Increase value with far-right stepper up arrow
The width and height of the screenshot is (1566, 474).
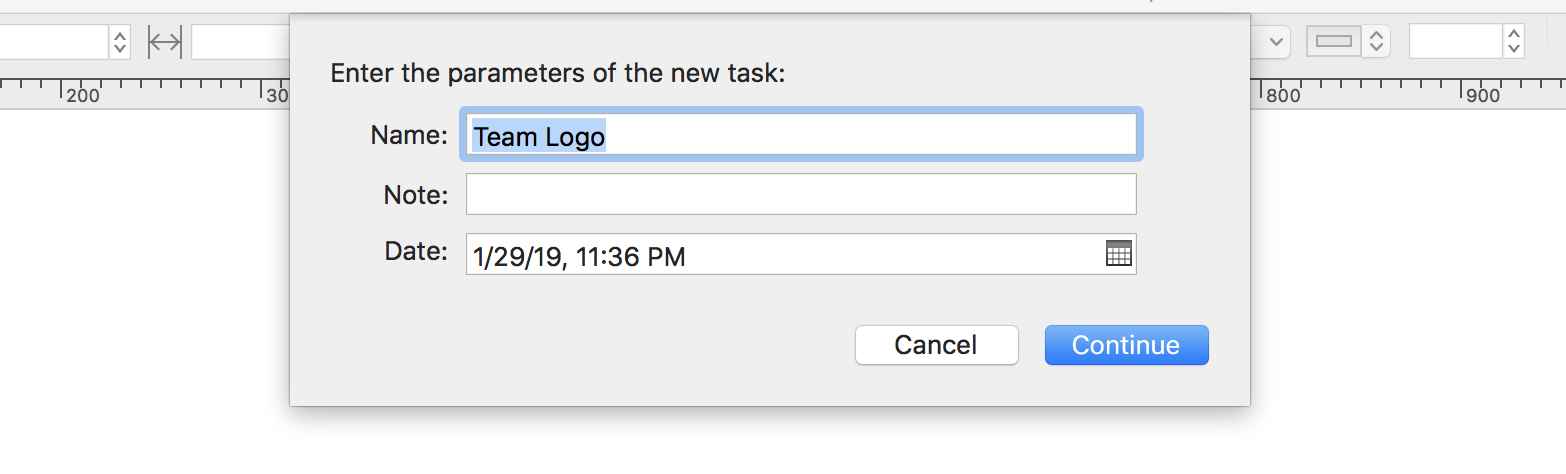tap(1514, 34)
